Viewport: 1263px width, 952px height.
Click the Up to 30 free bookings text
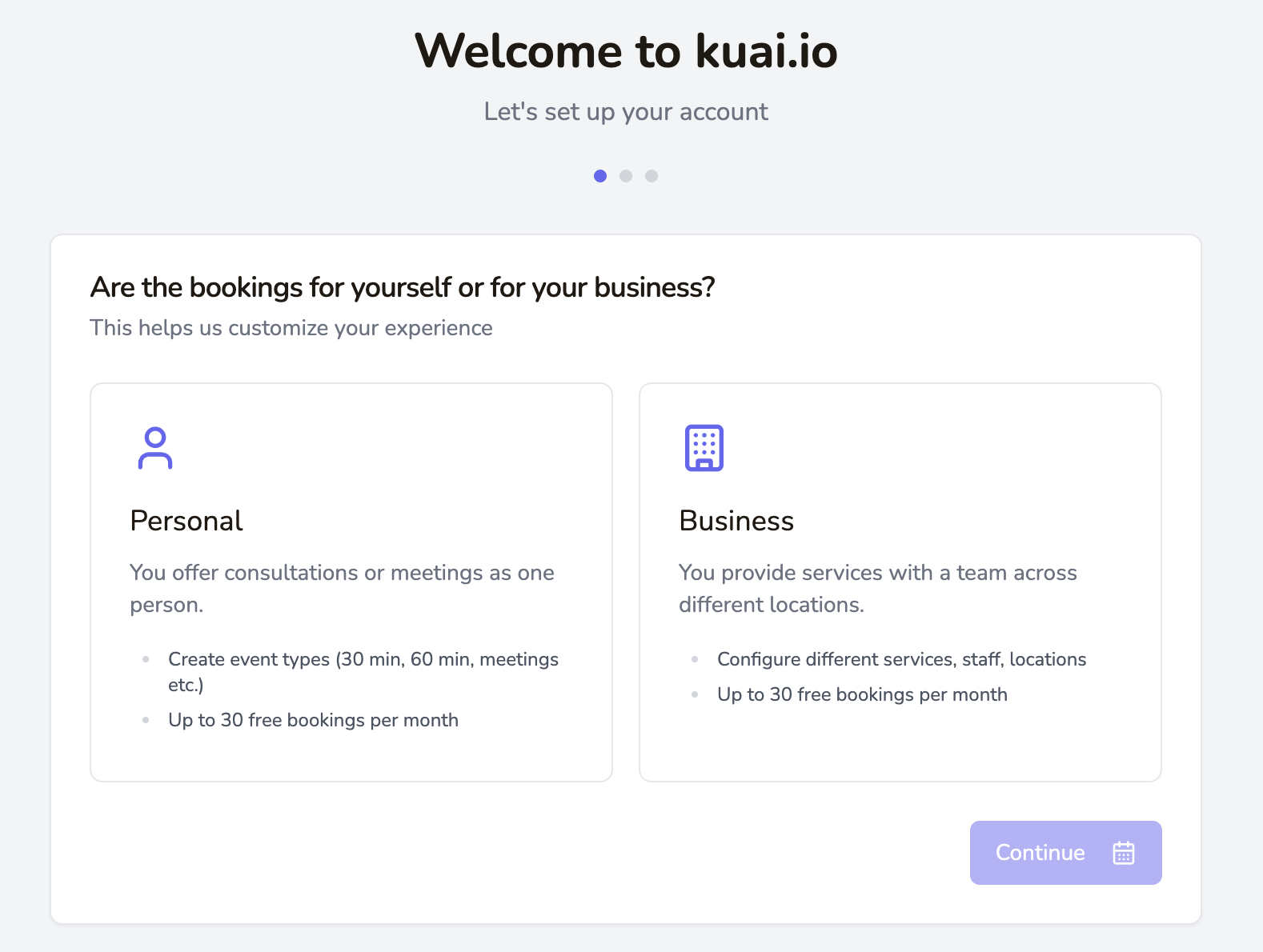(313, 720)
